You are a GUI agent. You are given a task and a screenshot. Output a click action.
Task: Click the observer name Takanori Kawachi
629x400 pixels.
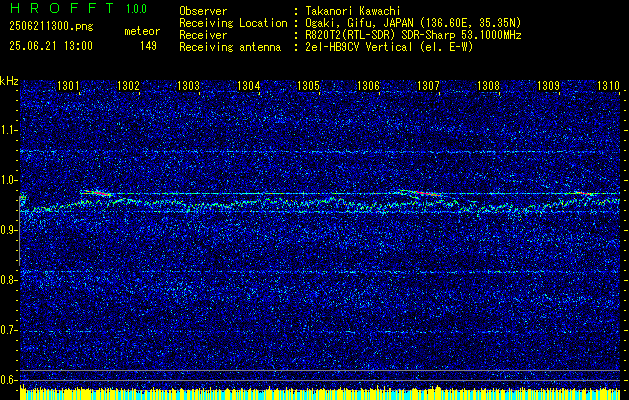click(353, 11)
